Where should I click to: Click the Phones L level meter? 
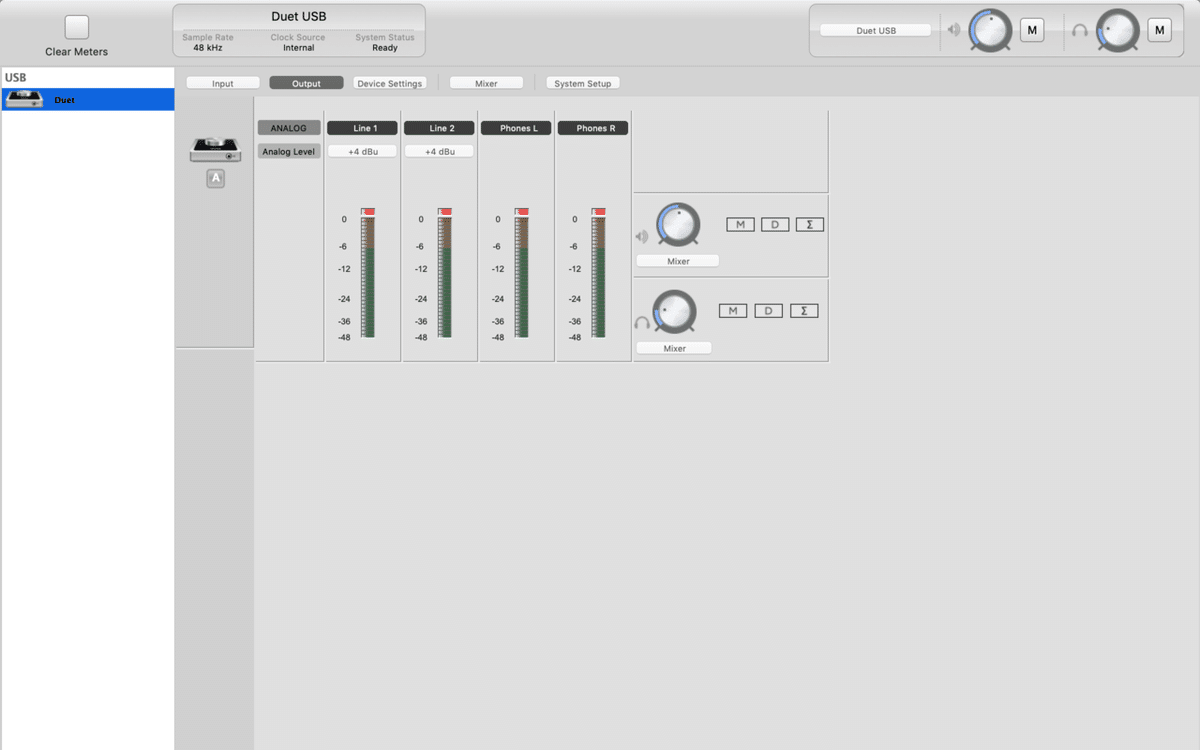(522, 273)
